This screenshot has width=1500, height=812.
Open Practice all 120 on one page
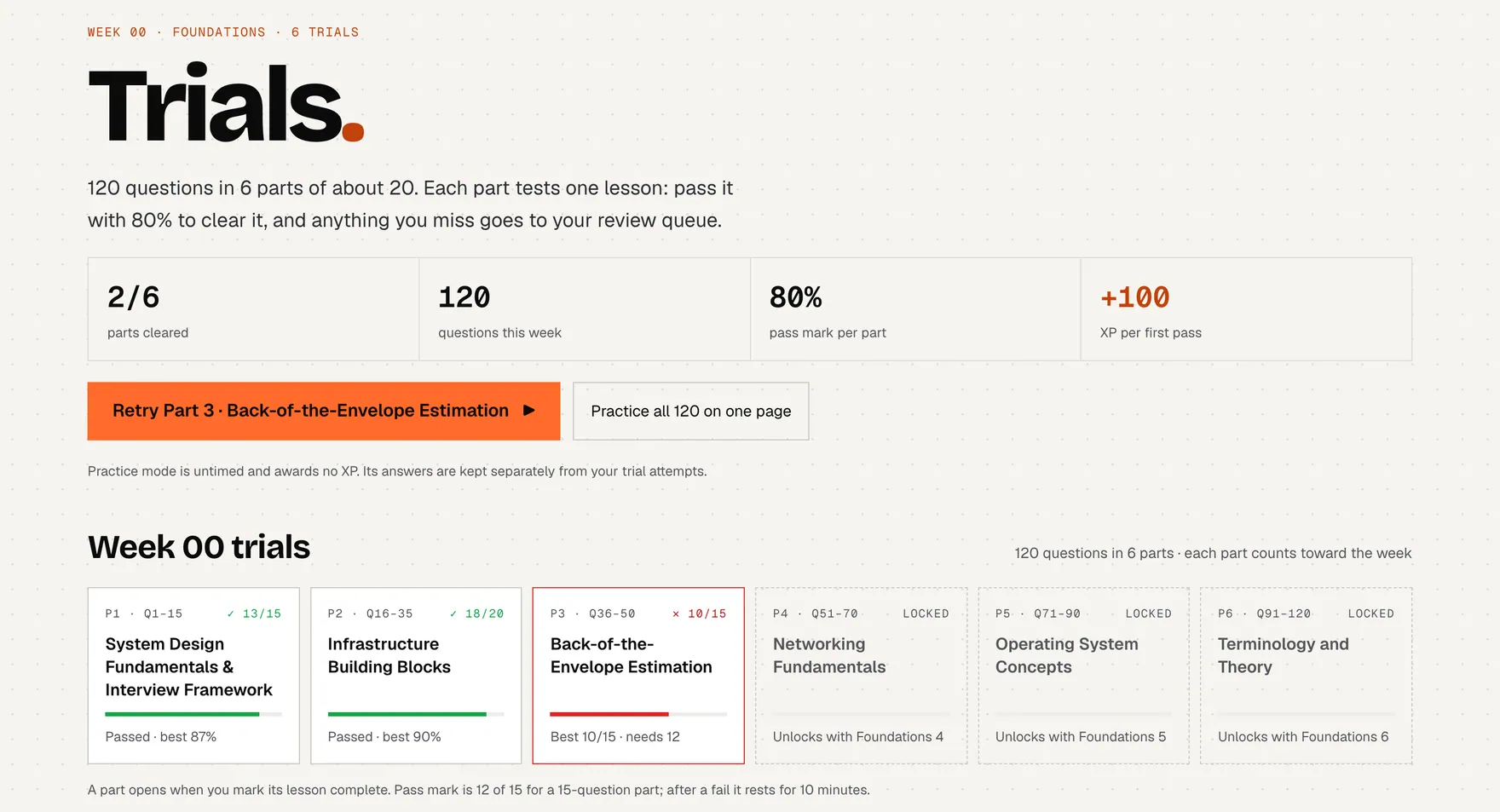tap(691, 412)
